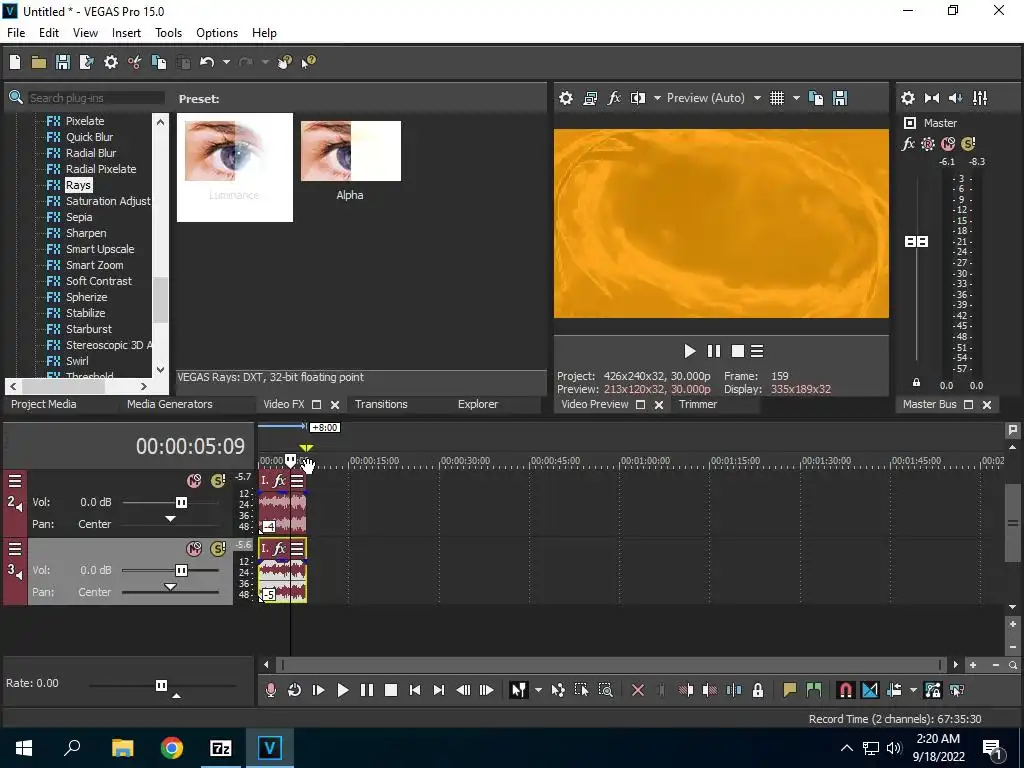The image size is (1024, 768).
Task: Click the Record button in the transport bar
Action: click(270, 690)
